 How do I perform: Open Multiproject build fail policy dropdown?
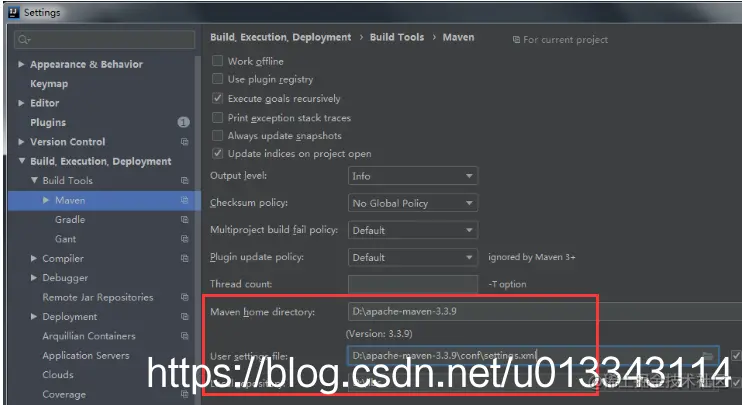[413, 230]
